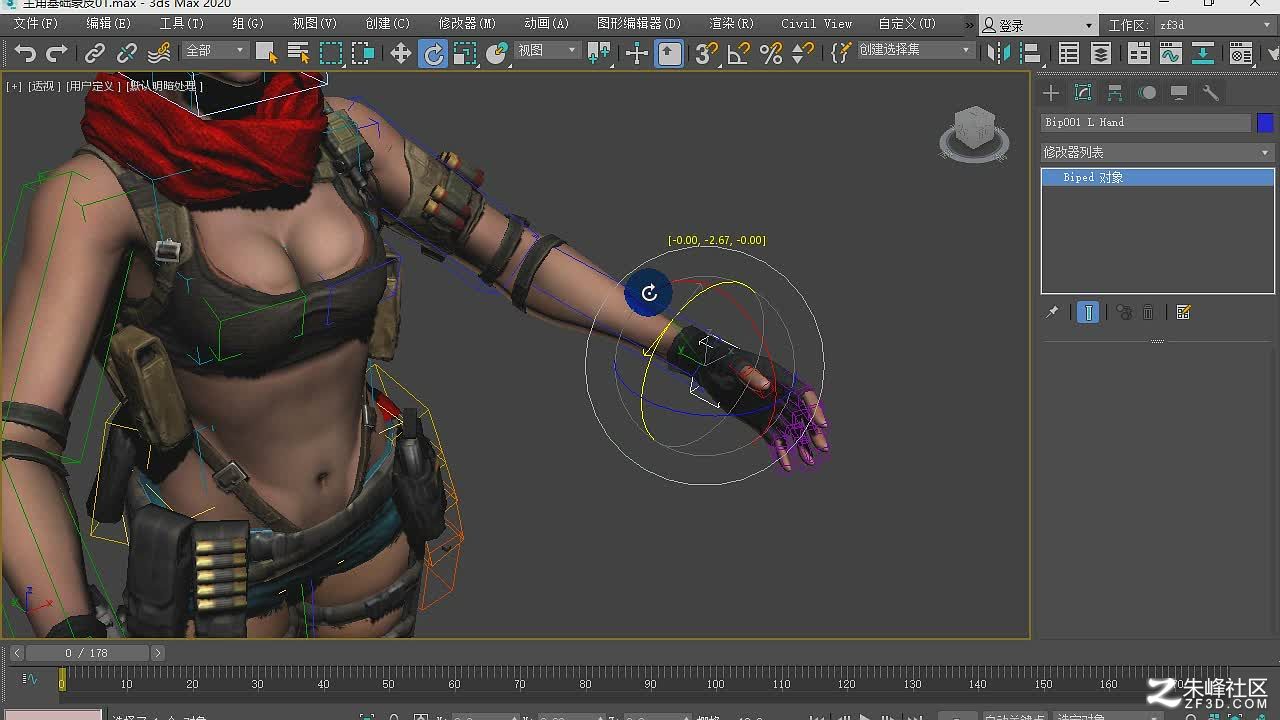Open the '组(G)' menu
This screenshot has height=720, width=1280.
tap(248, 23)
